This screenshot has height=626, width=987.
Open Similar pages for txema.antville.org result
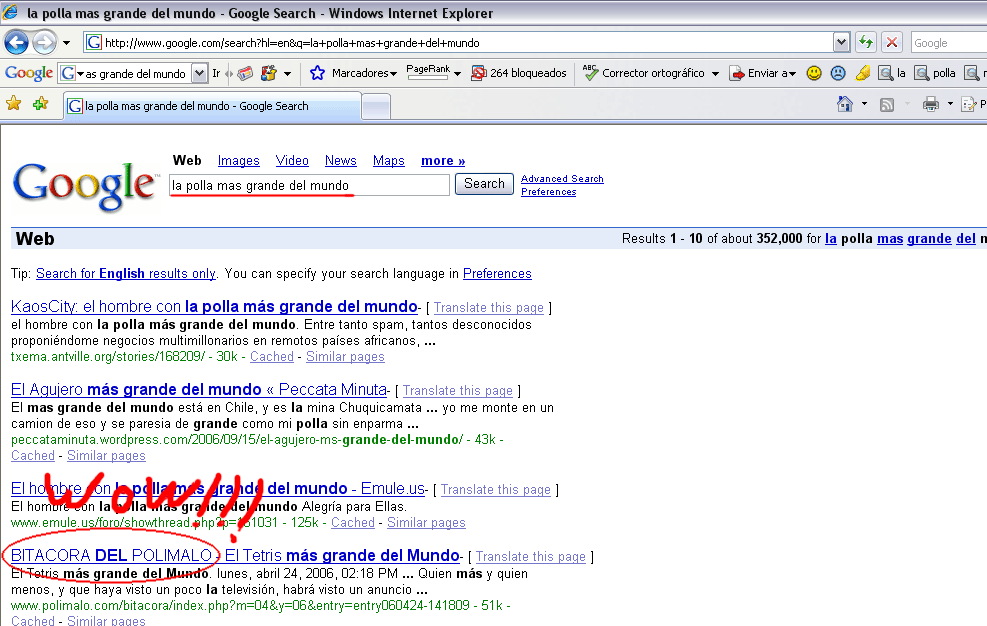click(345, 356)
